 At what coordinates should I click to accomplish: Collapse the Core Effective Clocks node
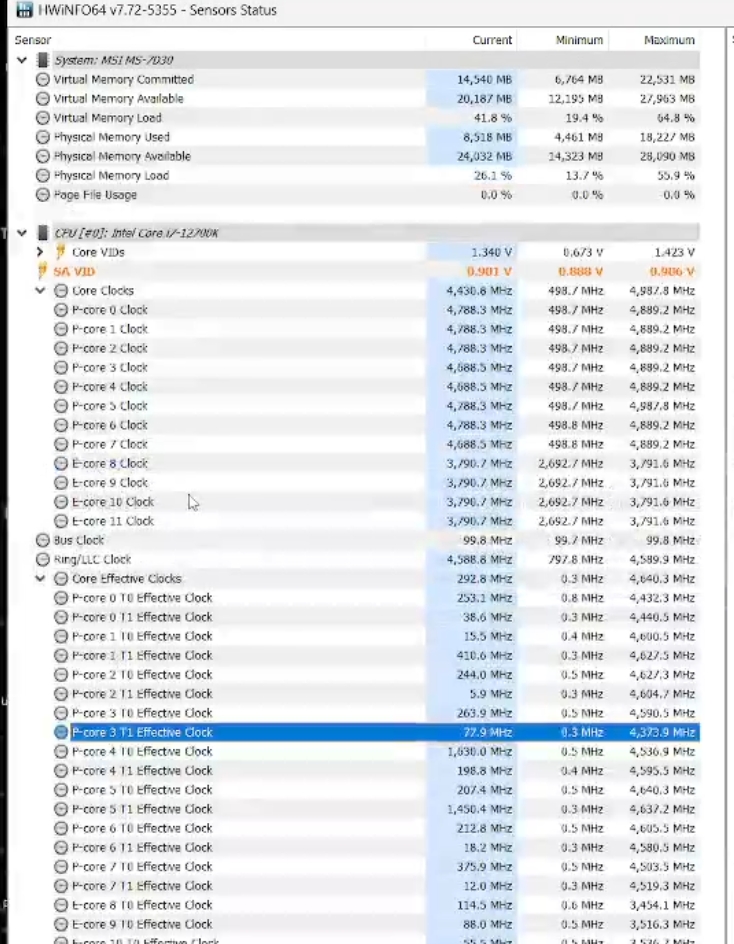40,579
